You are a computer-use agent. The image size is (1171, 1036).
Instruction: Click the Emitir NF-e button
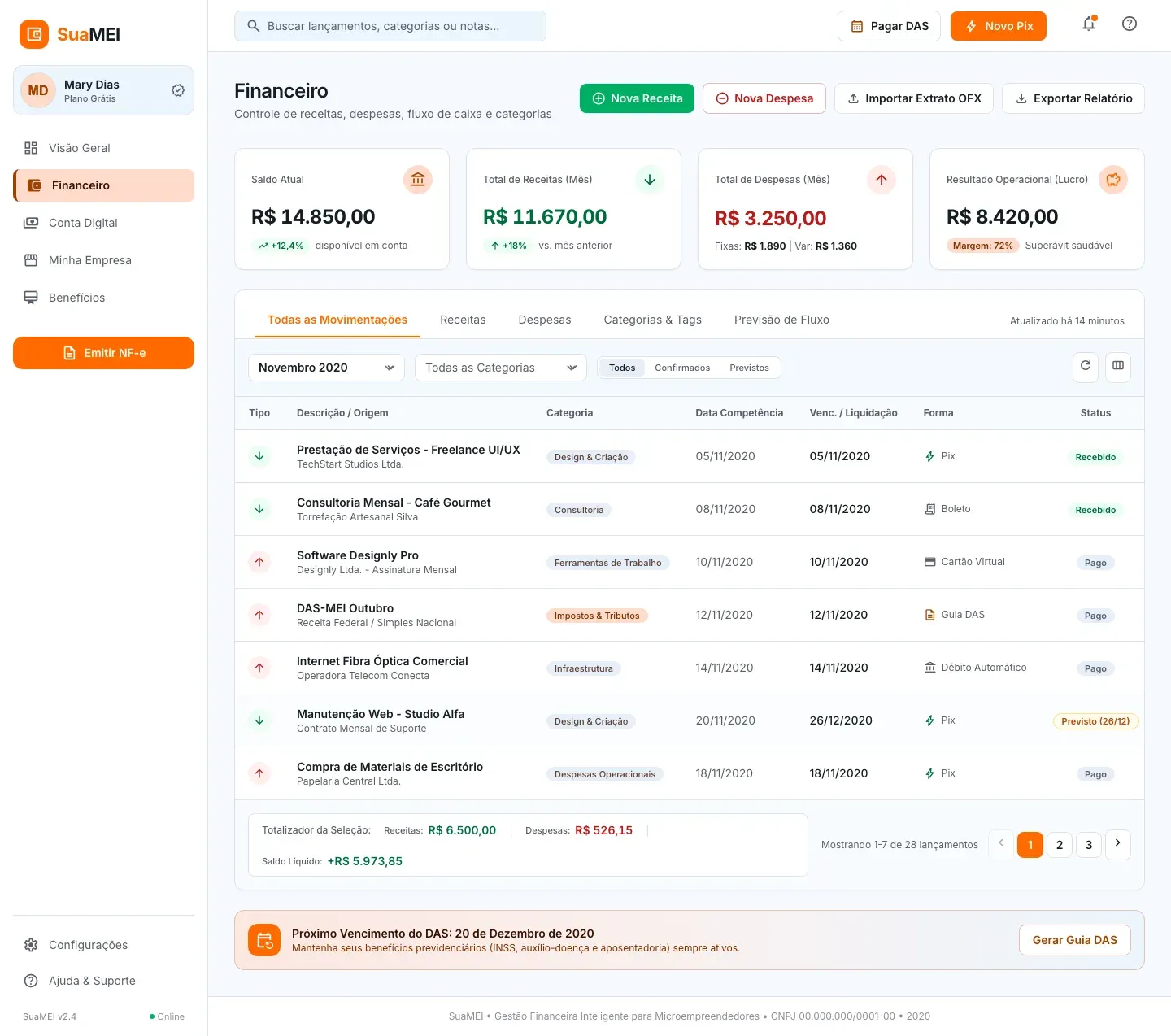[x=103, y=353]
